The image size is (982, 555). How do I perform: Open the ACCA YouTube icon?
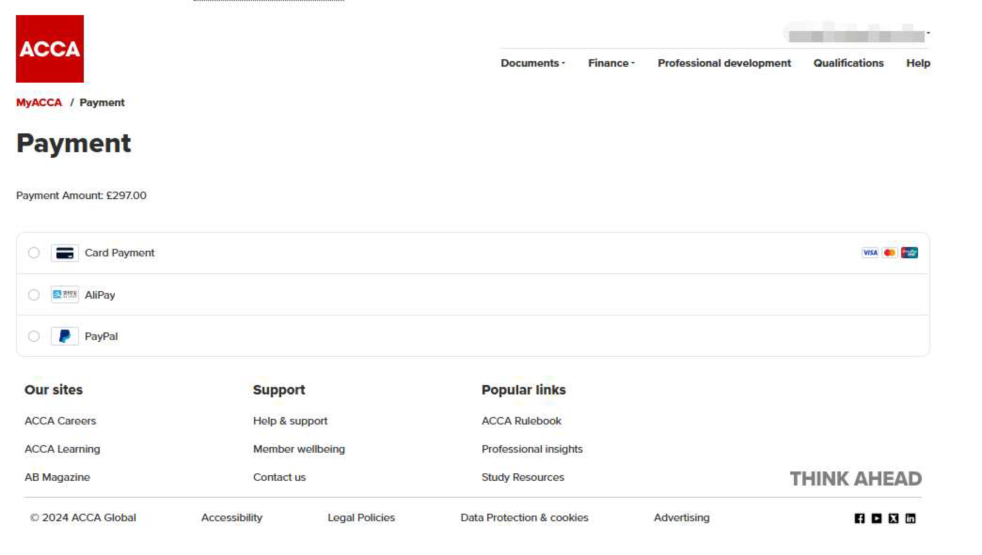876,518
